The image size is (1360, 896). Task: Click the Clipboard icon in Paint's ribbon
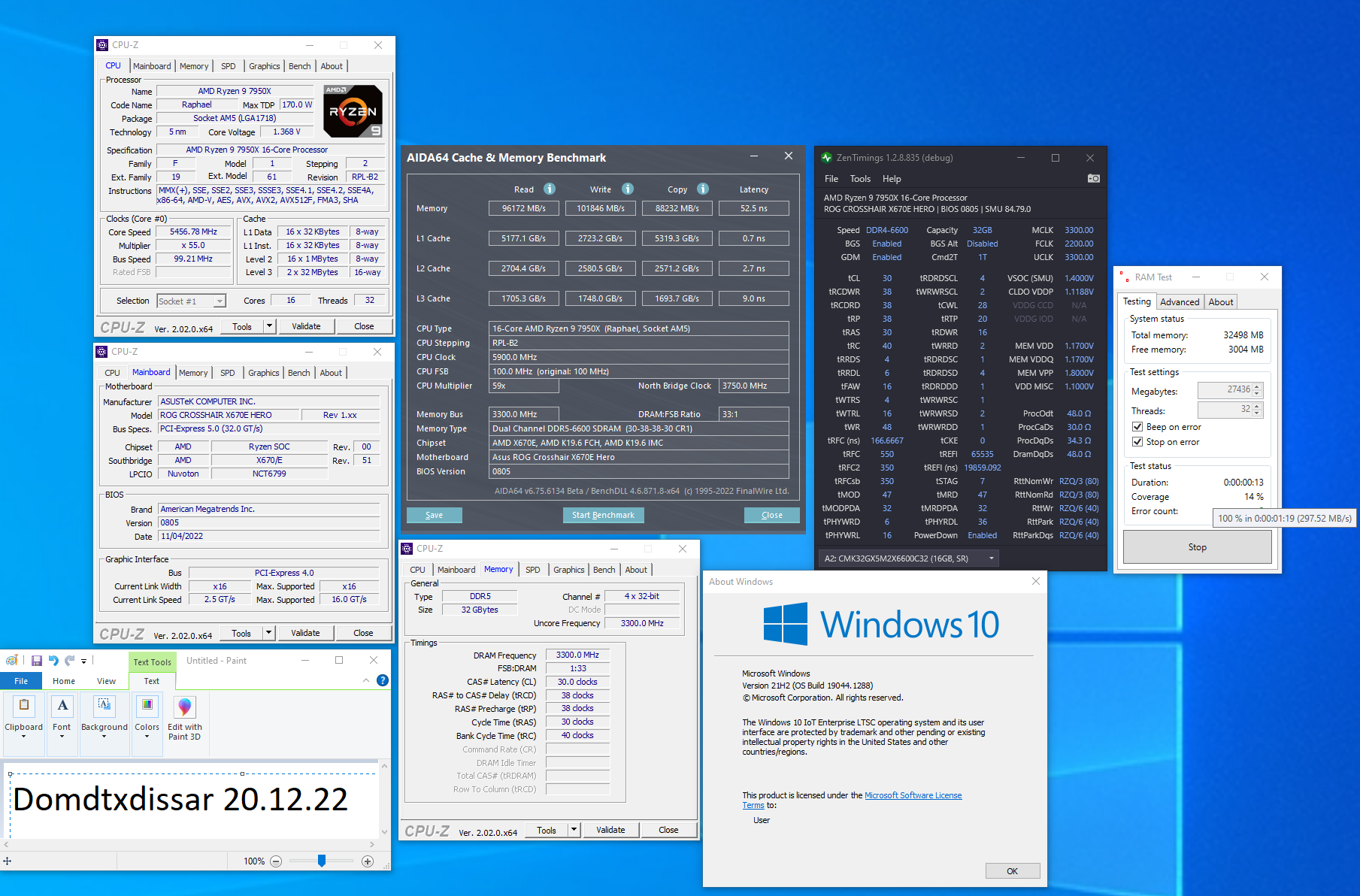point(24,706)
